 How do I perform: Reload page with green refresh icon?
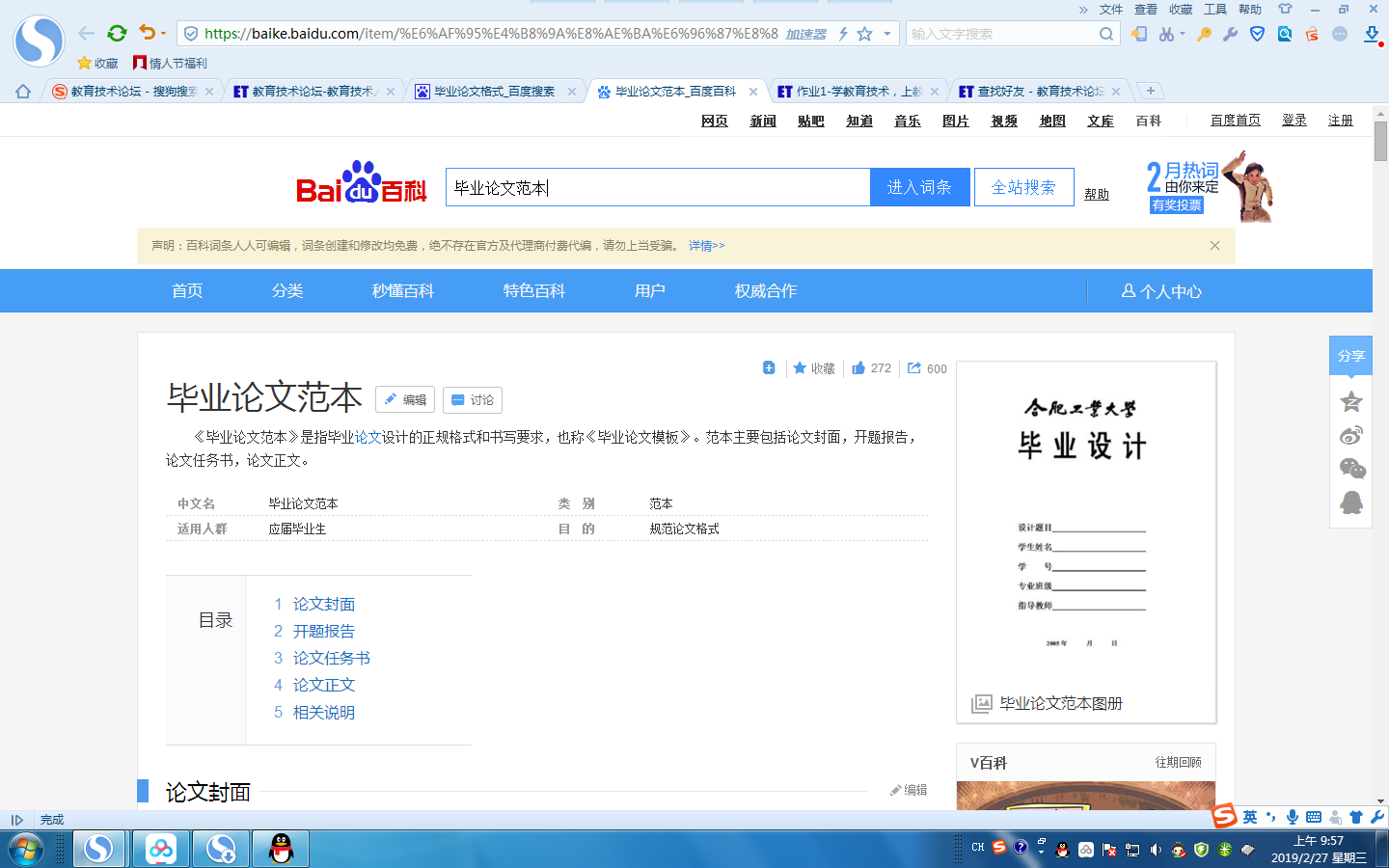click(117, 33)
